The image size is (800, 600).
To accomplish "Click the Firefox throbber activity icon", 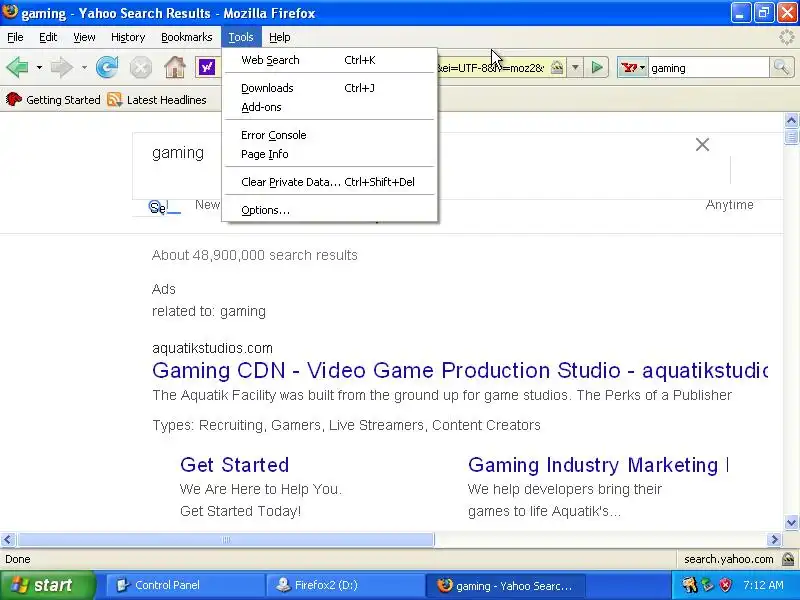I will [788, 37].
